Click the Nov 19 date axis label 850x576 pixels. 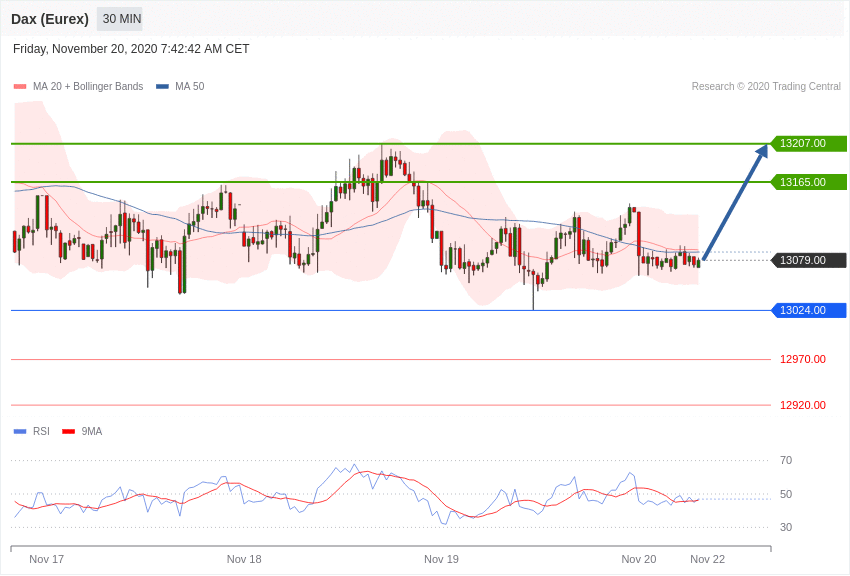point(441,559)
